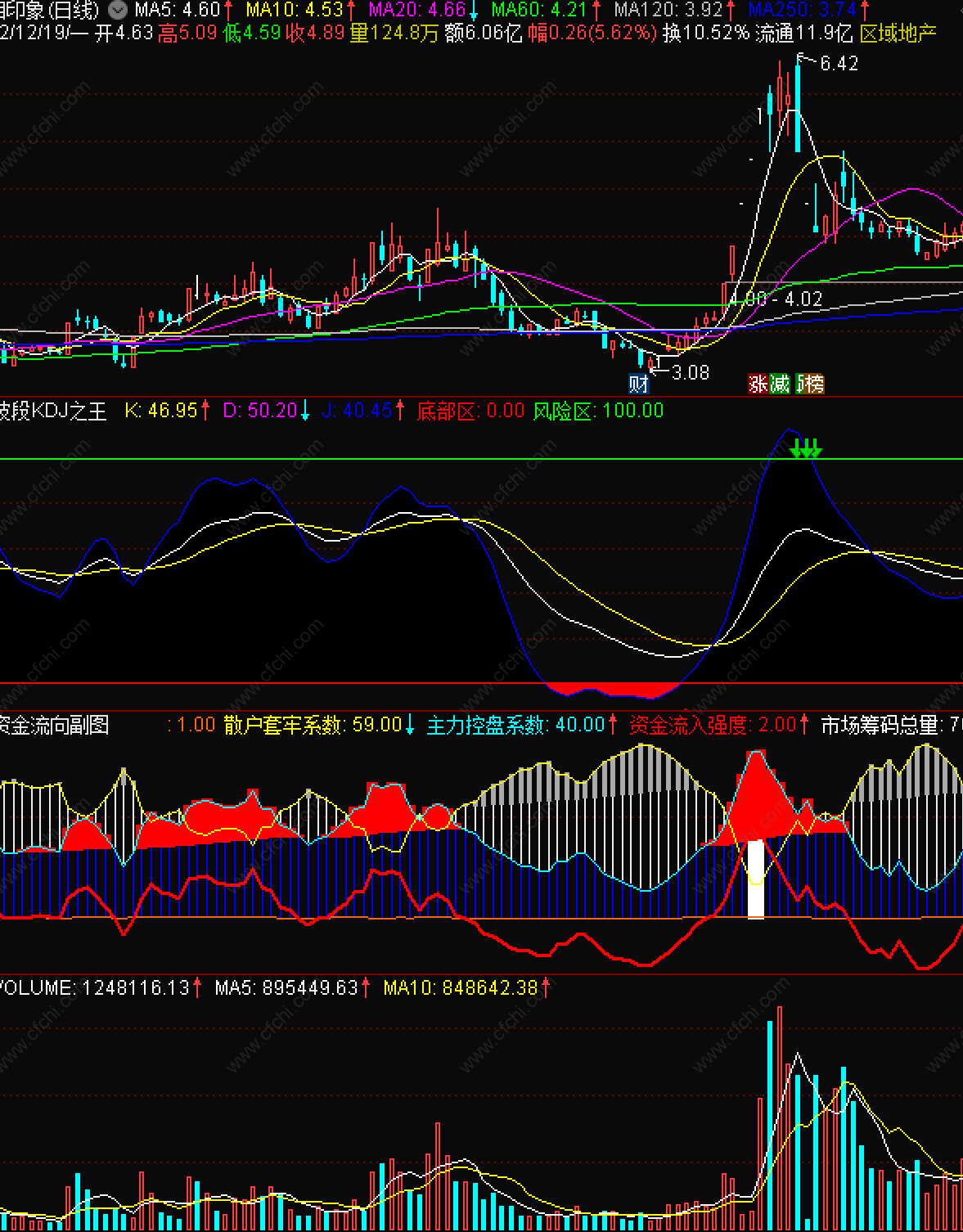Open the chart period dropdown arrow next to 日线
Screen dimensions: 963x1232
(x=118, y=10)
